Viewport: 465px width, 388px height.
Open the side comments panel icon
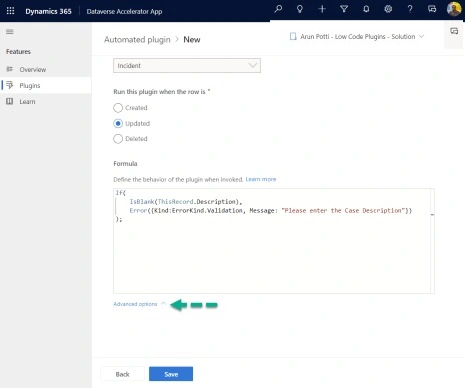tap(454, 31)
